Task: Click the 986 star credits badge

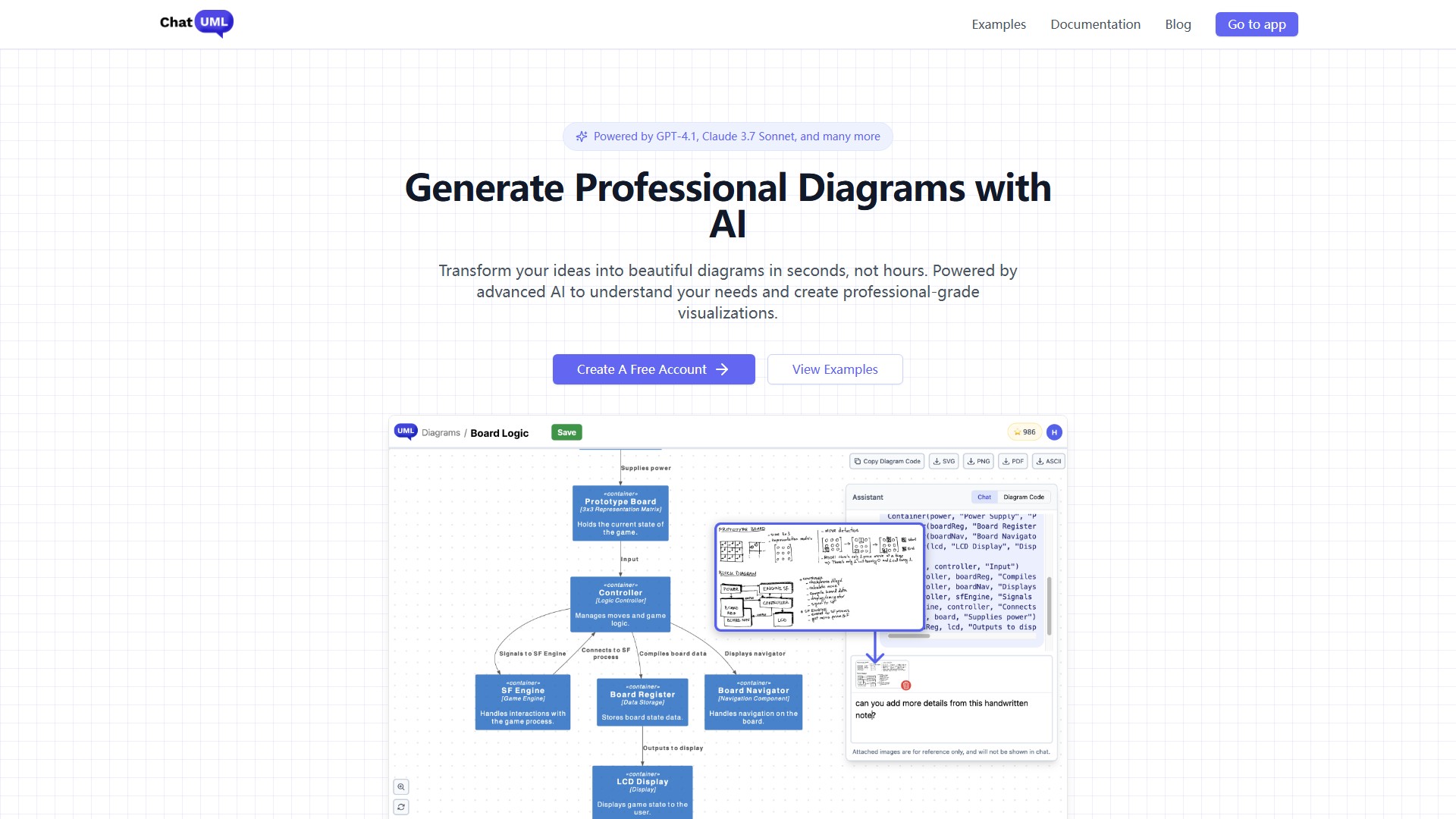Action: (1025, 432)
